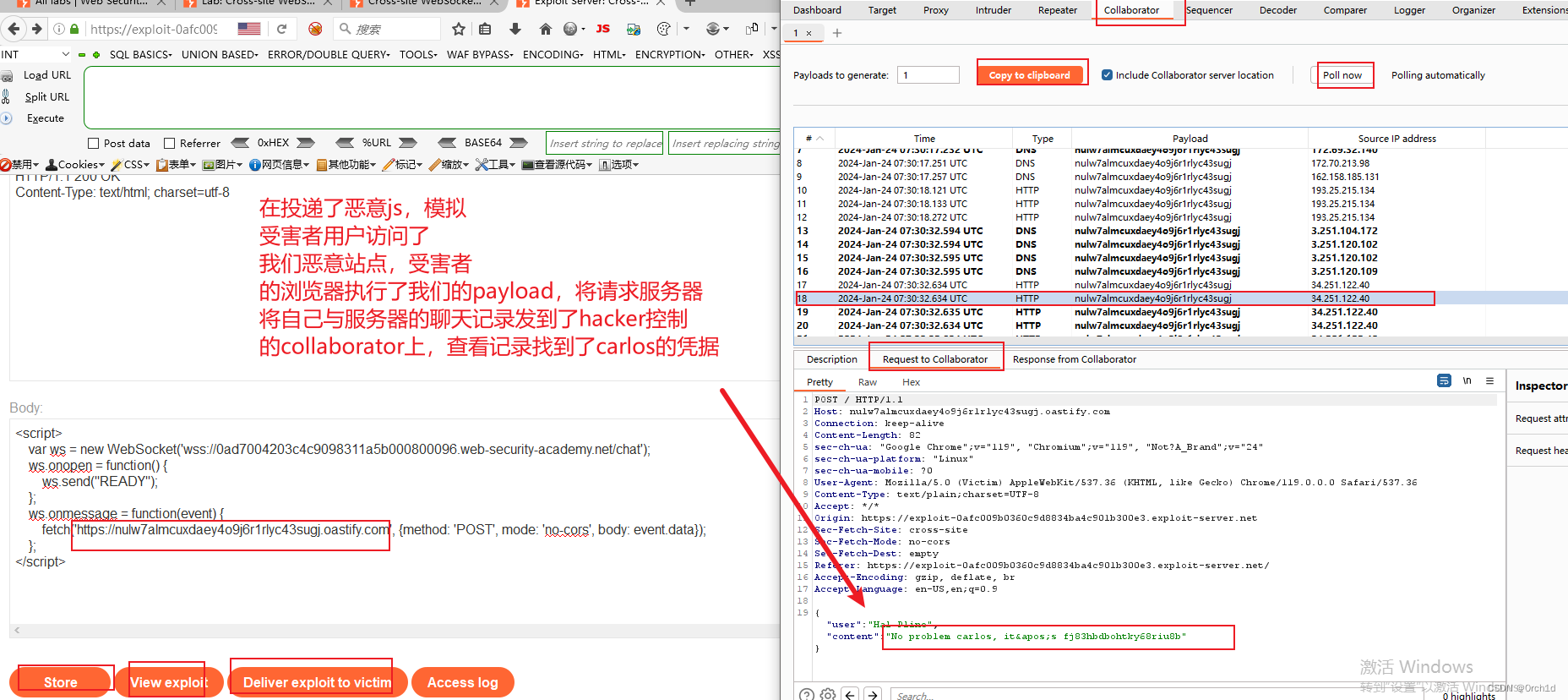The width and height of the screenshot is (1568, 700).
Task: Close Collaborator tab 1 with its x
Action: [808, 34]
